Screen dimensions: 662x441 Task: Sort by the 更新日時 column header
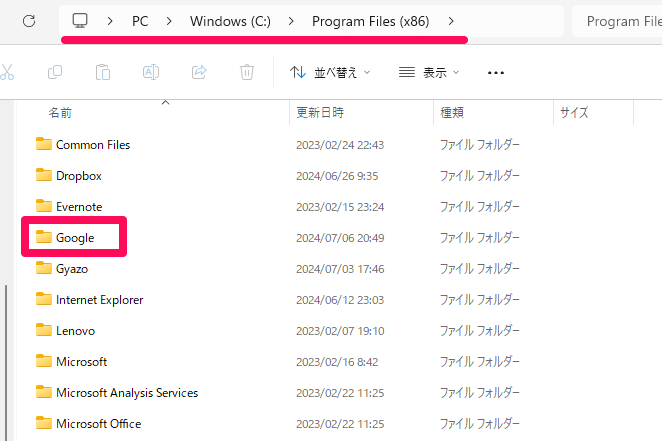tap(320, 112)
